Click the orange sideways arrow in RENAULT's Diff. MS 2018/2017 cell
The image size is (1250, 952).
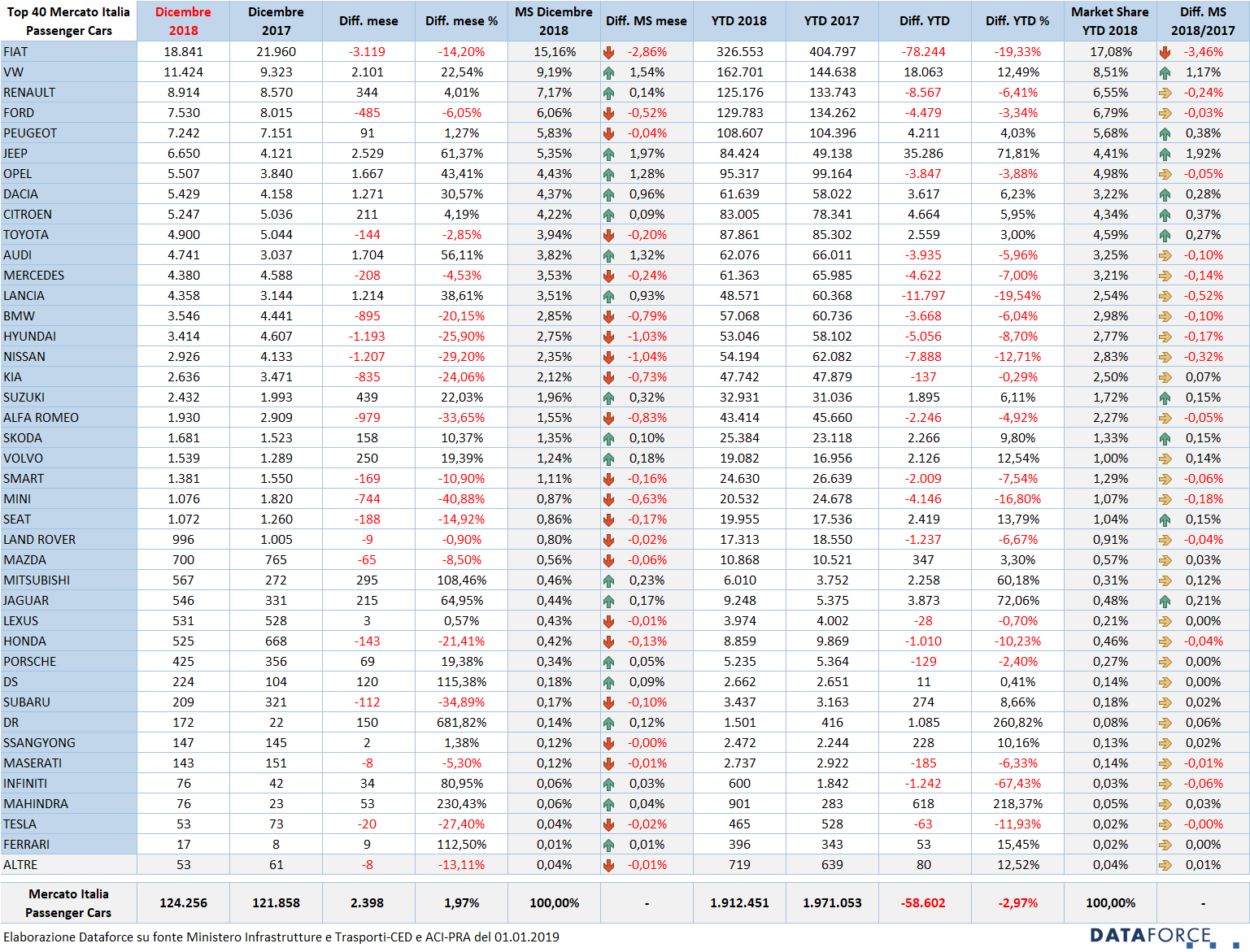(x=1165, y=93)
